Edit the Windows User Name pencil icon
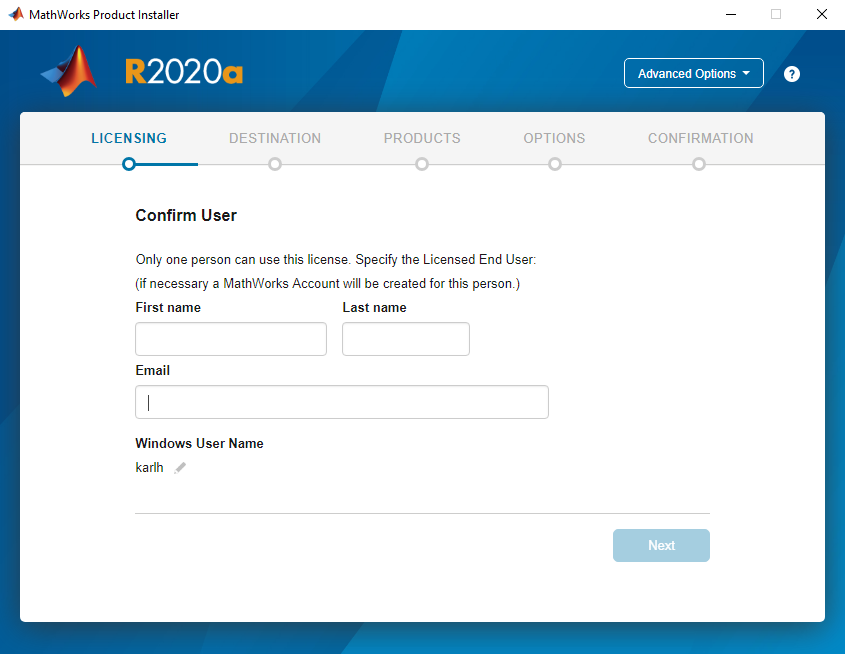This screenshot has height=654, width=845. click(180, 468)
